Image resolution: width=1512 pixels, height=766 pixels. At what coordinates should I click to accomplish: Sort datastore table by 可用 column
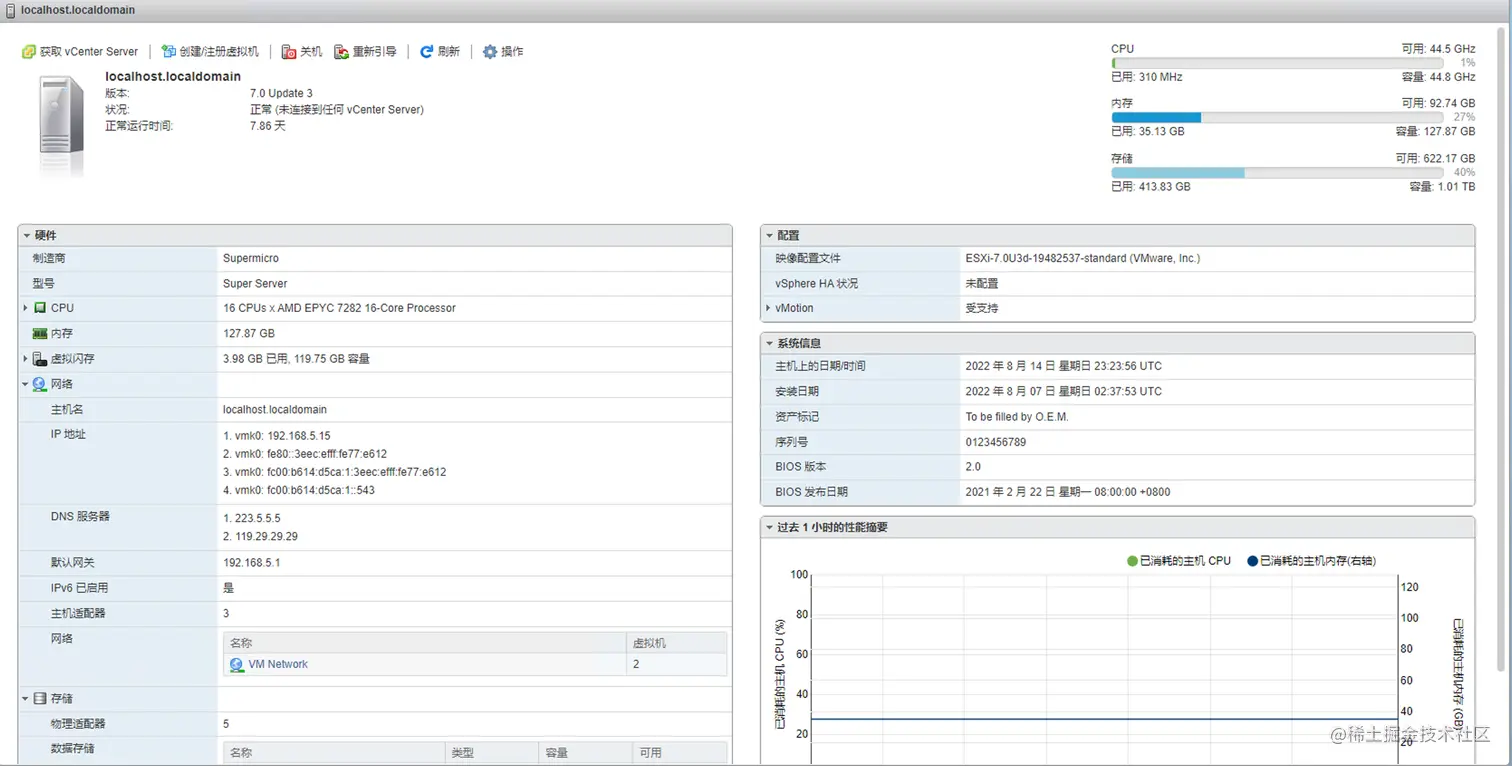680,752
